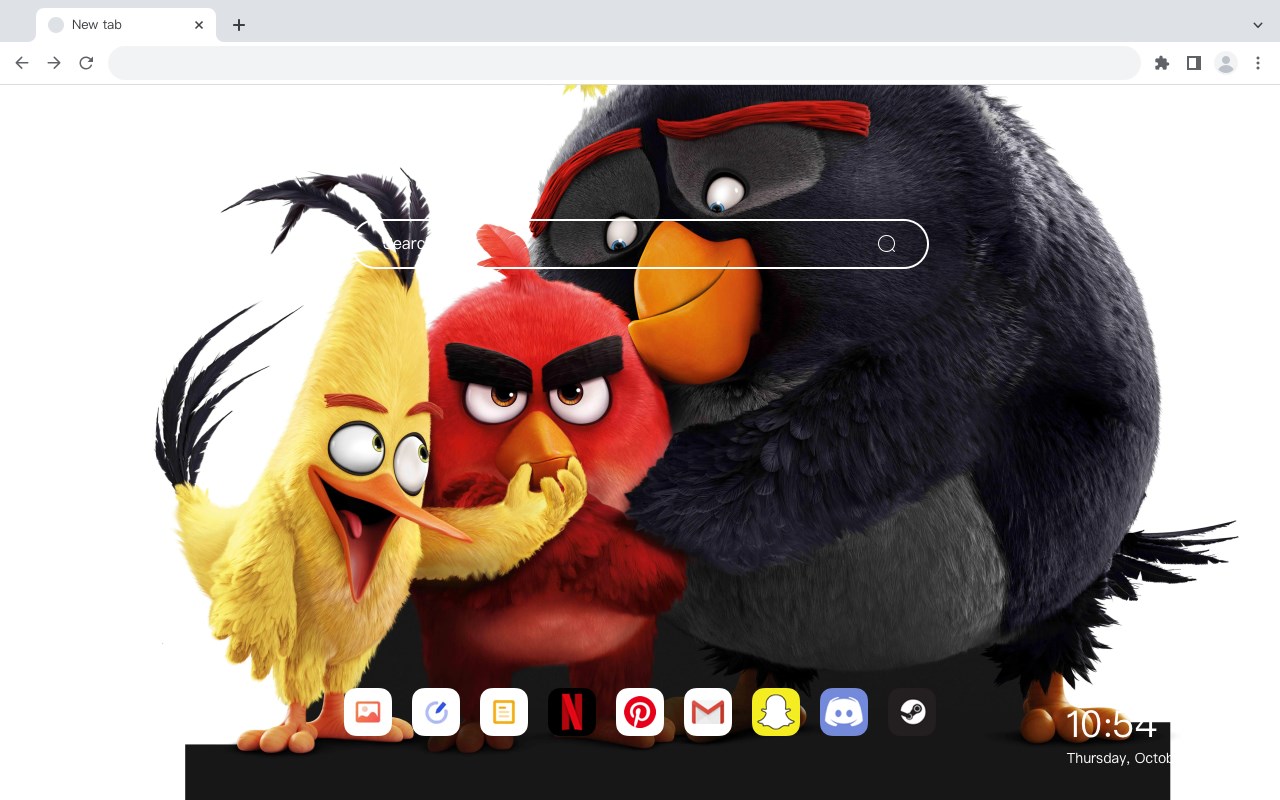This screenshot has width=1280, height=800.
Task: Open the Gmail shortcut
Action: [x=708, y=712]
